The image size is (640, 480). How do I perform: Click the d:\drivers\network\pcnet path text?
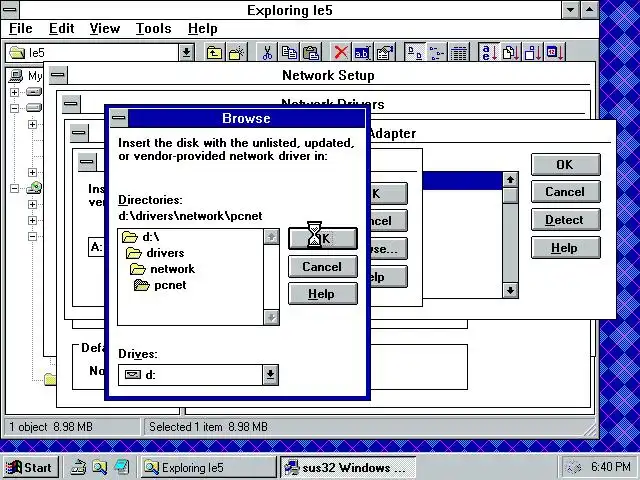point(190,216)
